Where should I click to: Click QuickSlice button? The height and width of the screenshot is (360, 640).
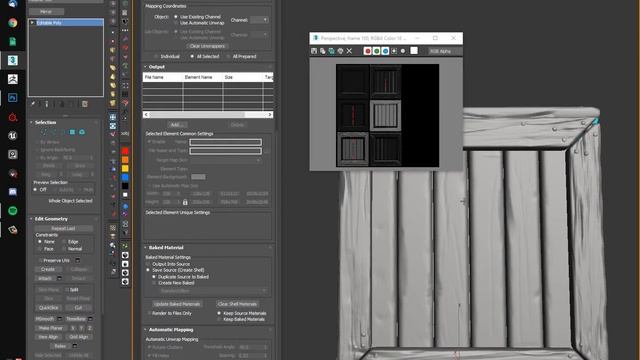click(49, 308)
